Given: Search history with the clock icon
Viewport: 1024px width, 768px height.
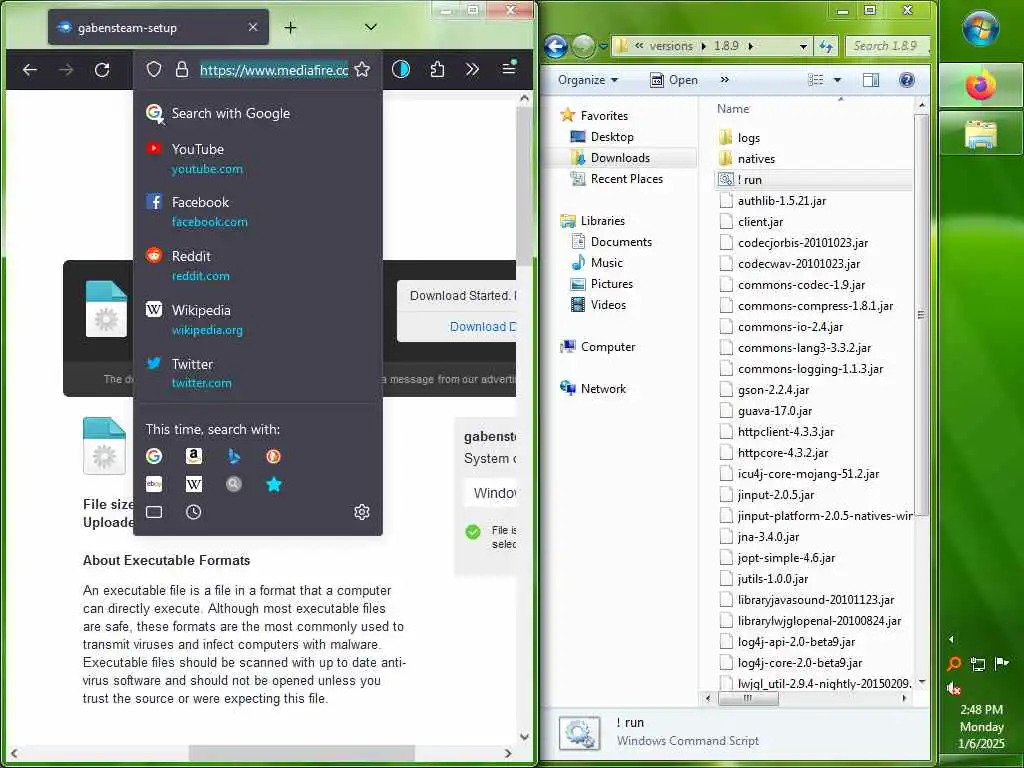Looking at the screenshot, I should point(193,512).
